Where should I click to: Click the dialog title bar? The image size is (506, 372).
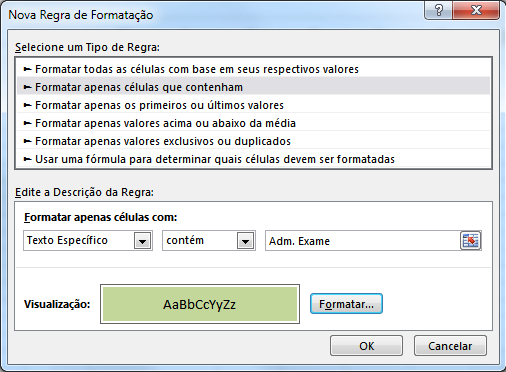click(x=213, y=14)
